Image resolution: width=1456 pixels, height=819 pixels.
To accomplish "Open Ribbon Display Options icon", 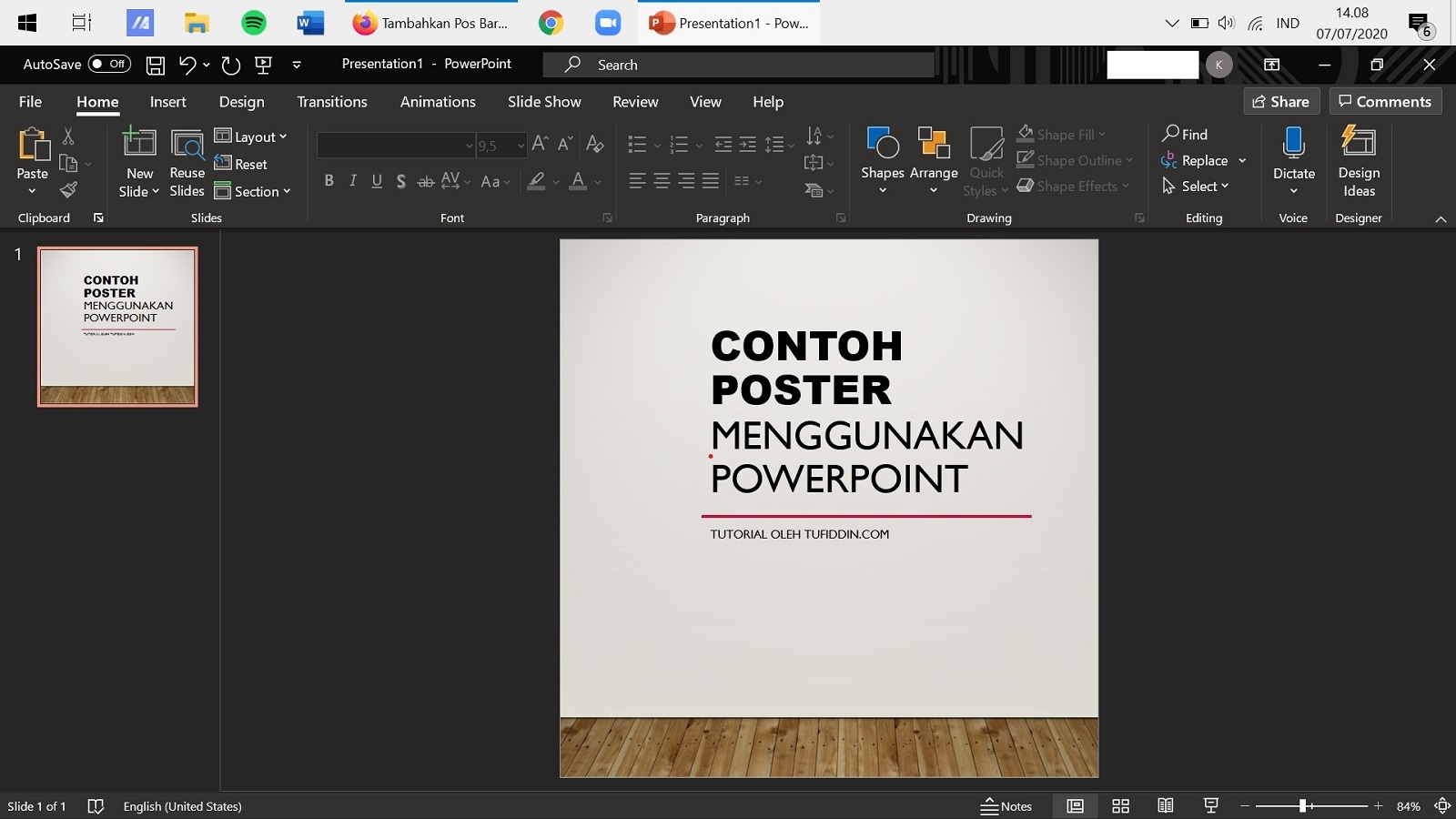I will (1271, 65).
